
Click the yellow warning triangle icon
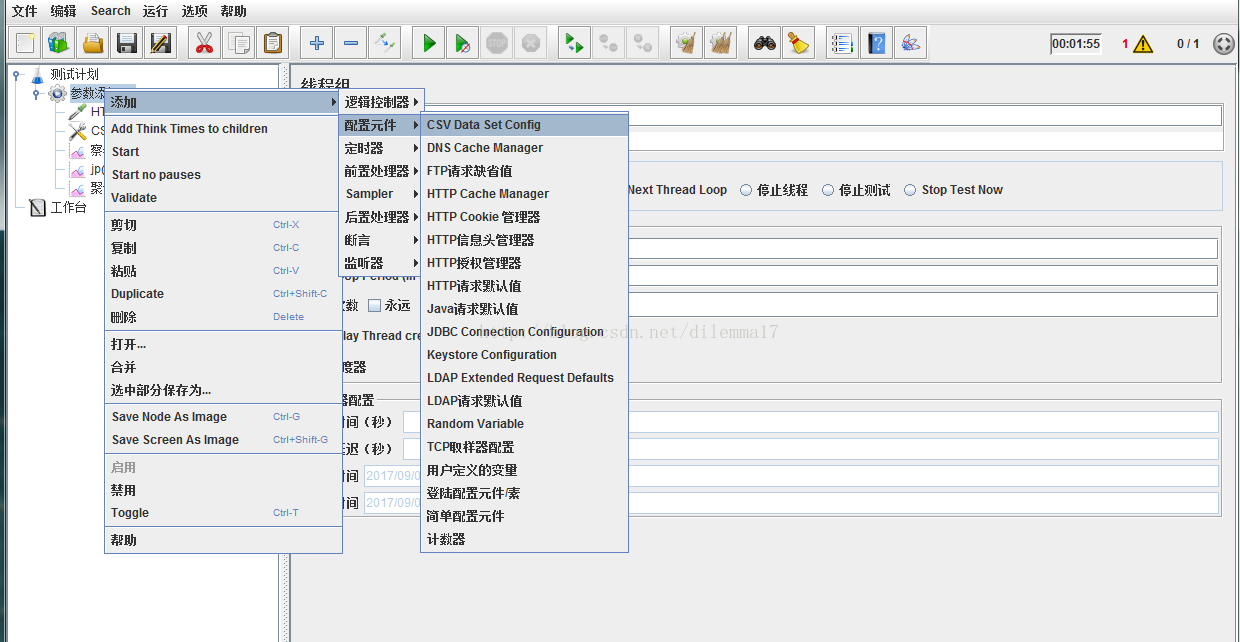click(1144, 44)
